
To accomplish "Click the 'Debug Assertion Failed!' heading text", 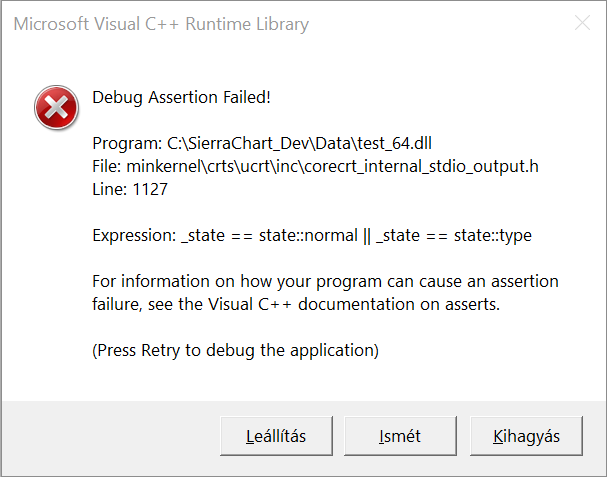I will (181, 97).
